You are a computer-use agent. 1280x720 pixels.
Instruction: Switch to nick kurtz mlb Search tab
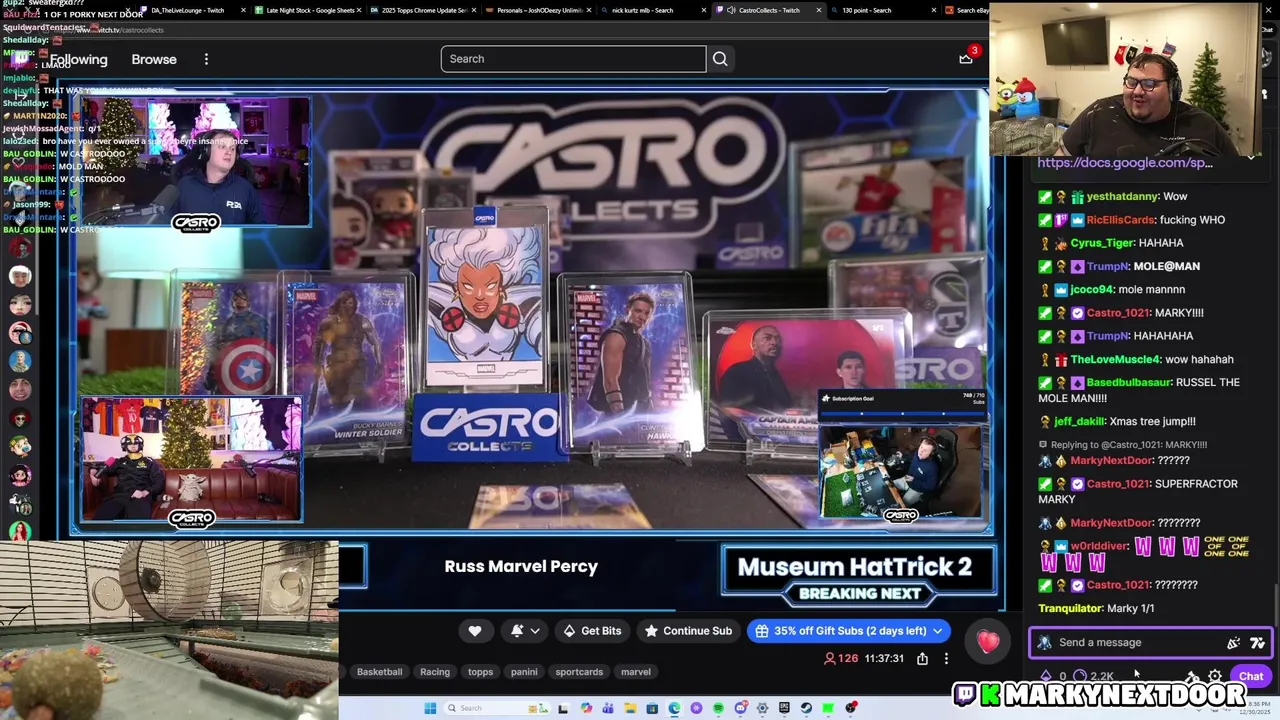point(655,10)
